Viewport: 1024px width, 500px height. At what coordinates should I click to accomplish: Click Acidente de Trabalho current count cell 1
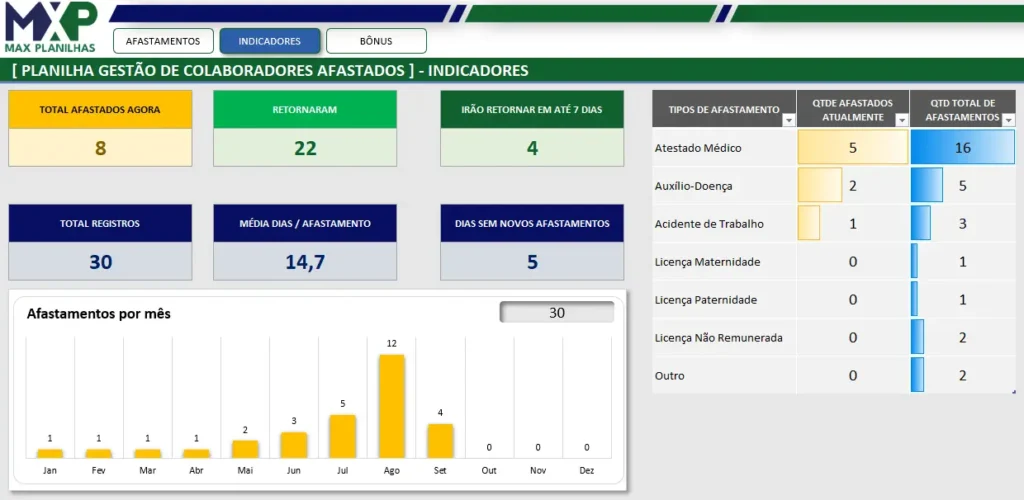pos(853,223)
